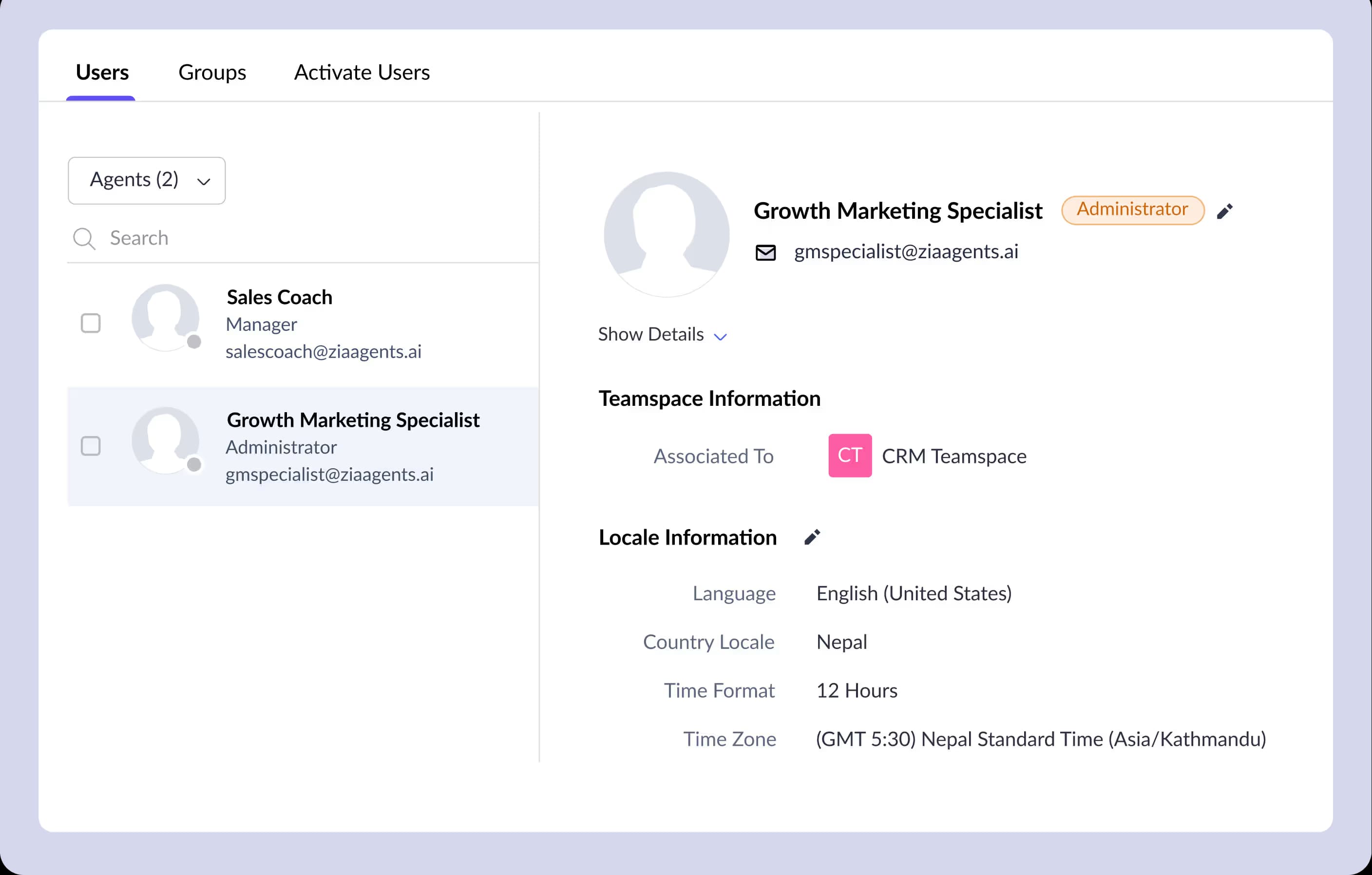Click the Manager role text under Sales Coach
The height and width of the screenshot is (875, 1372).
tap(261, 324)
